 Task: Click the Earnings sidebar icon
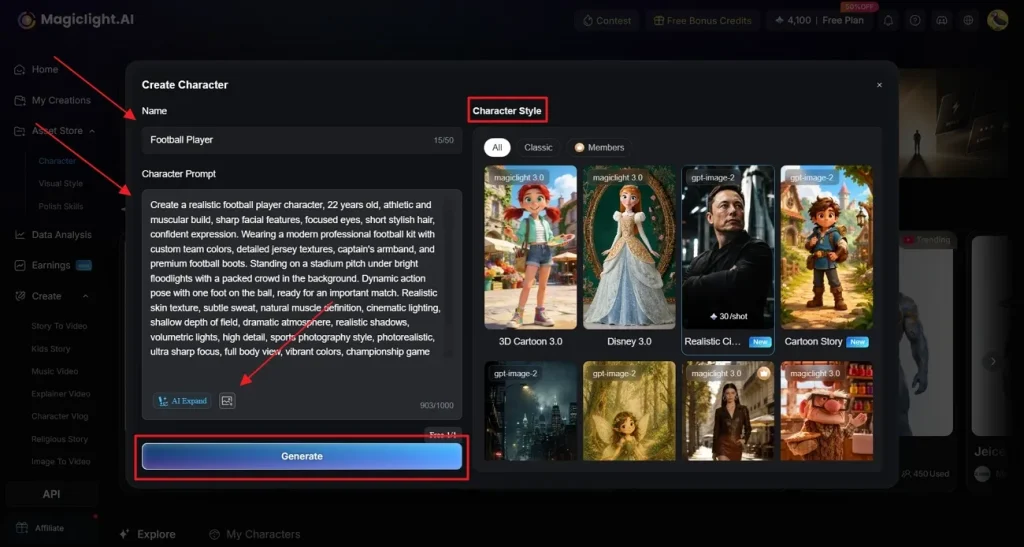tap(20, 266)
